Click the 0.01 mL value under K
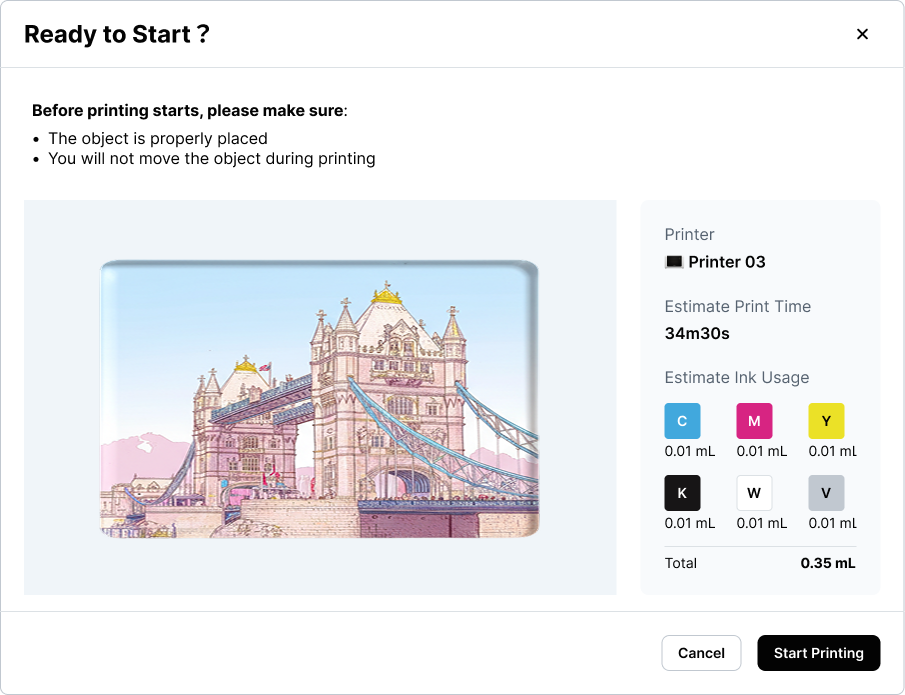 [x=690, y=523]
